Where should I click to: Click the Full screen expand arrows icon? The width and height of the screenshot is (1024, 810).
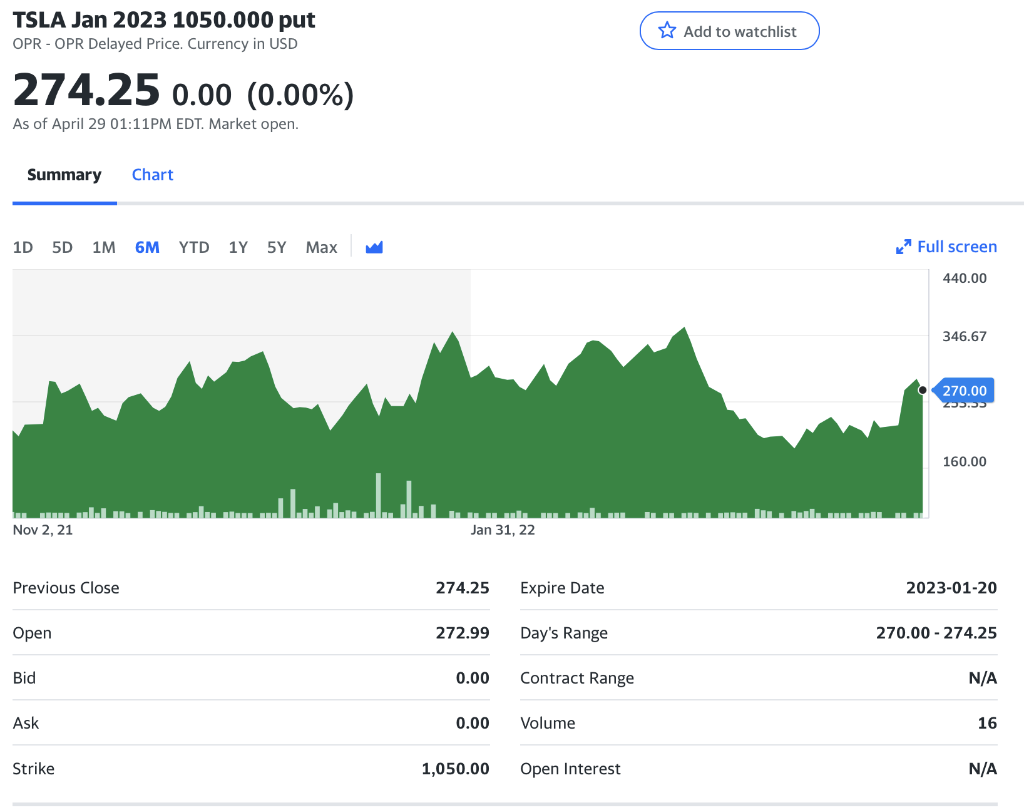point(903,247)
